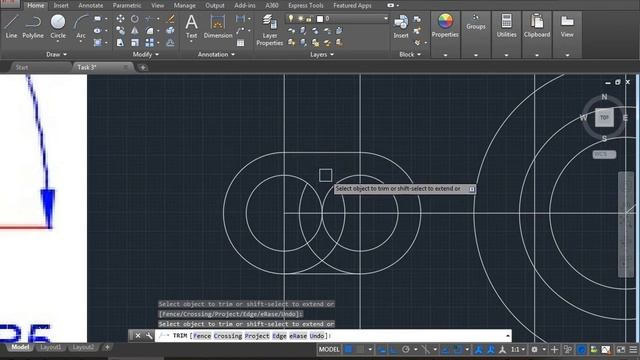Toggle the blue circle icon in status bar
This screenshot has width=640, height=360.
581,349
